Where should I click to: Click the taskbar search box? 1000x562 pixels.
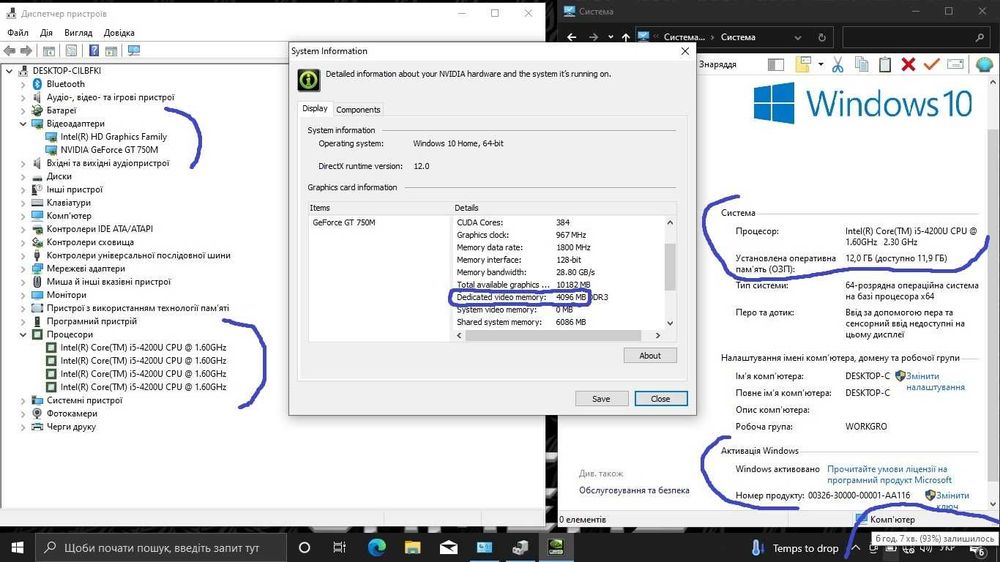click(x=161, y=547)
